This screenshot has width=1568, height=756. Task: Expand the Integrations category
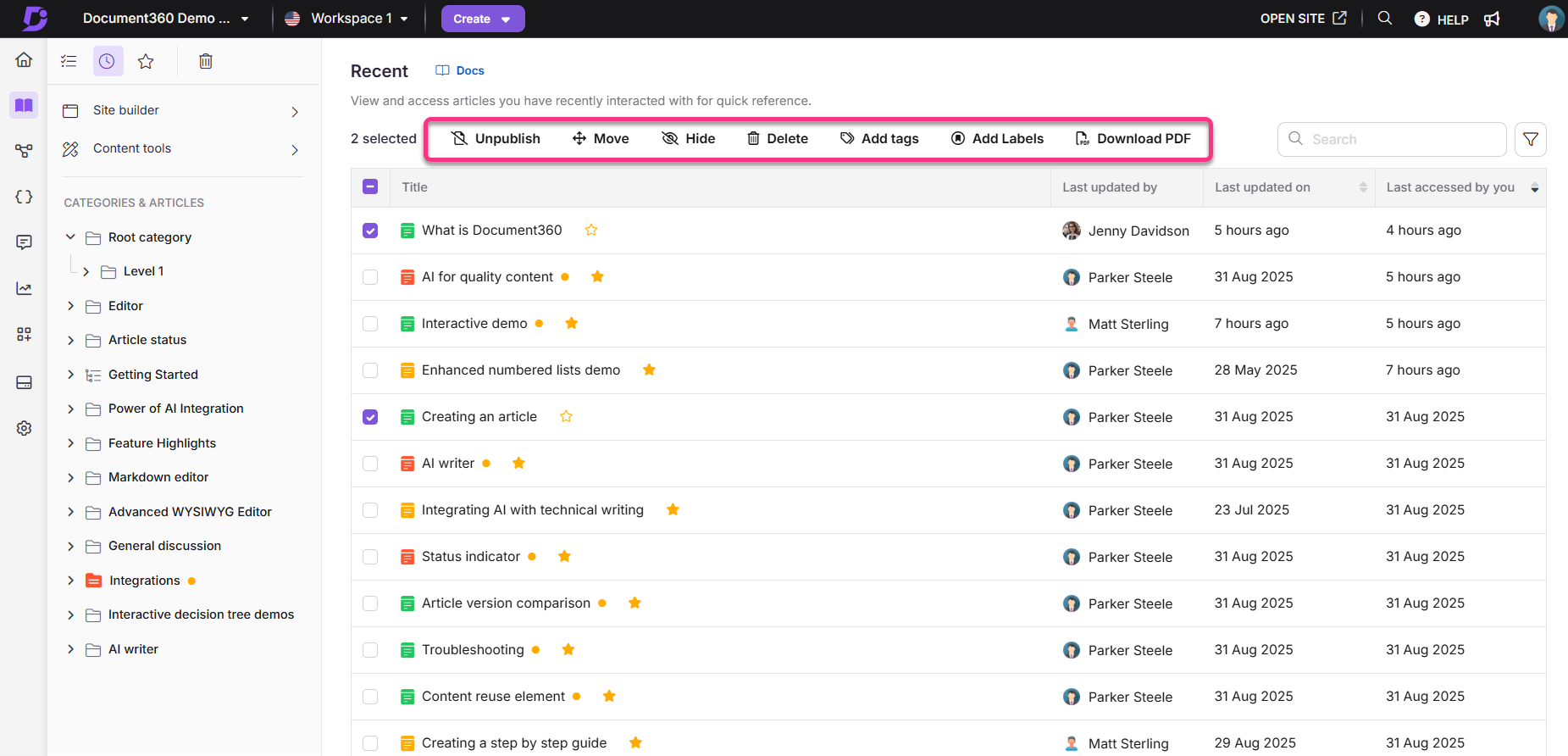[70, 581]
